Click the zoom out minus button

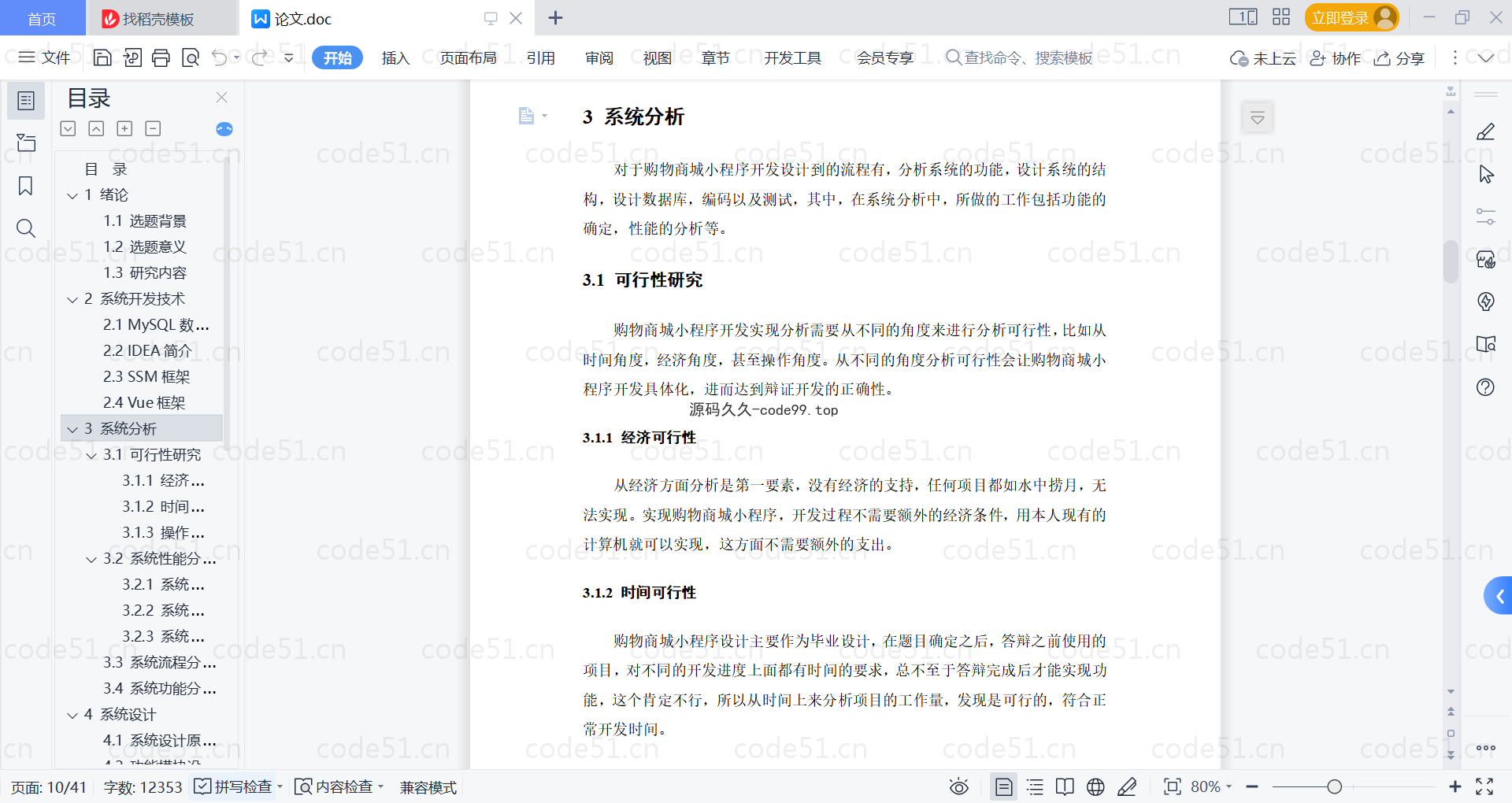click(x=1252, y=786)
